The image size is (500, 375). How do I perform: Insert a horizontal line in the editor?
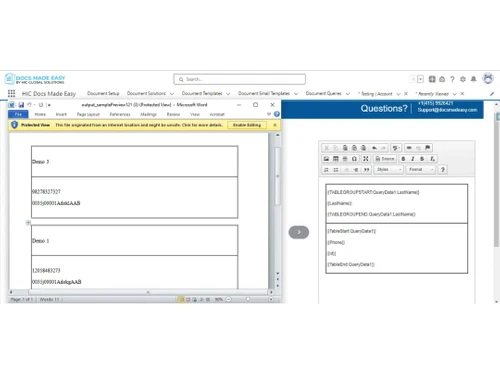point(345,159)
